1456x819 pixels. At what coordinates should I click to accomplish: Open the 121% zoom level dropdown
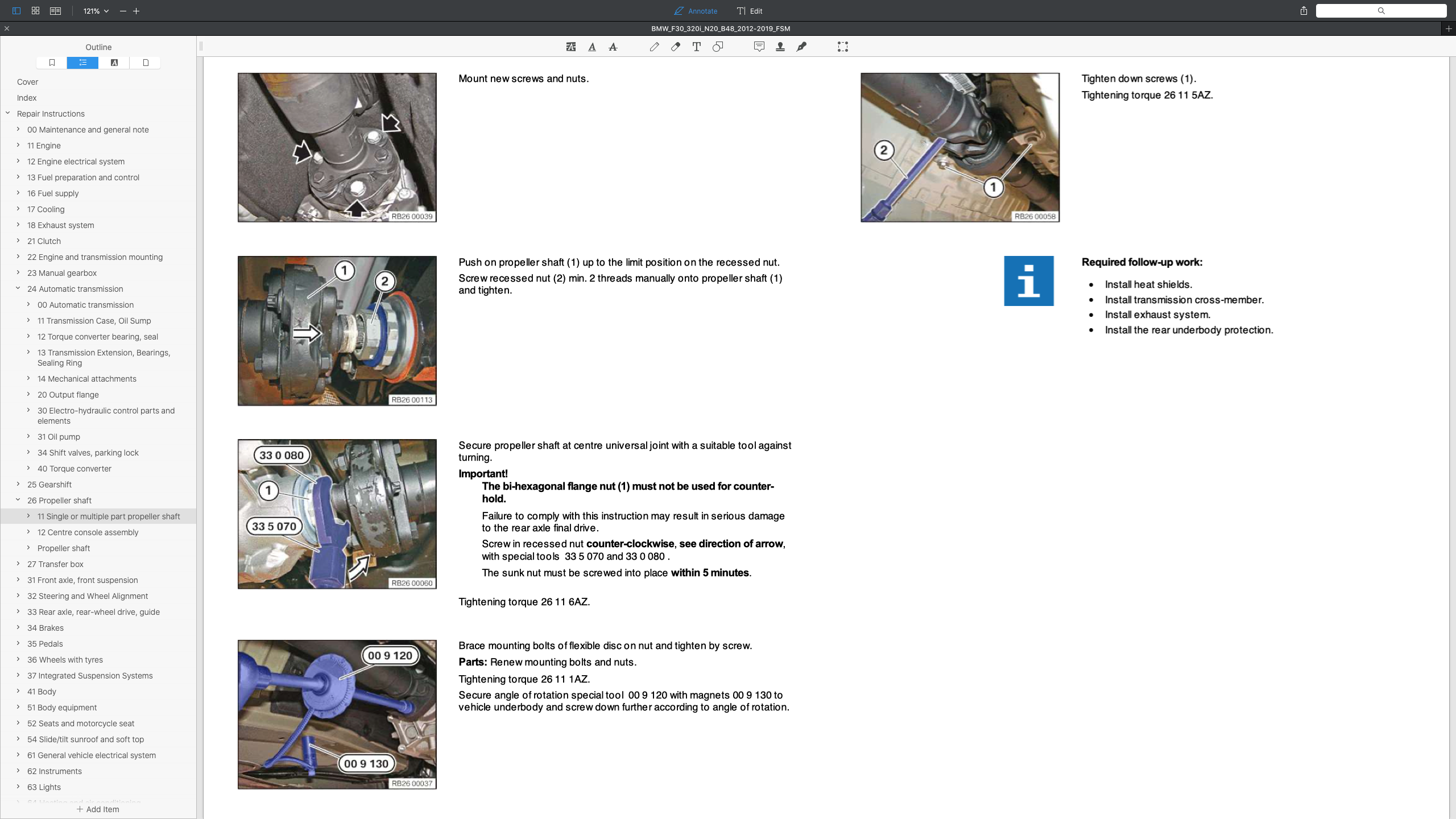[x=96, y=11]
